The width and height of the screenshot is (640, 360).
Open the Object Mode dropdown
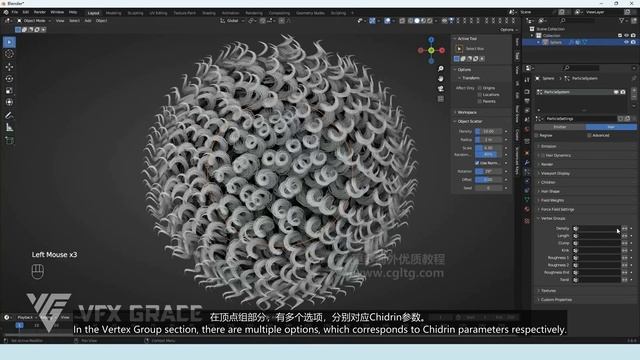34,20
